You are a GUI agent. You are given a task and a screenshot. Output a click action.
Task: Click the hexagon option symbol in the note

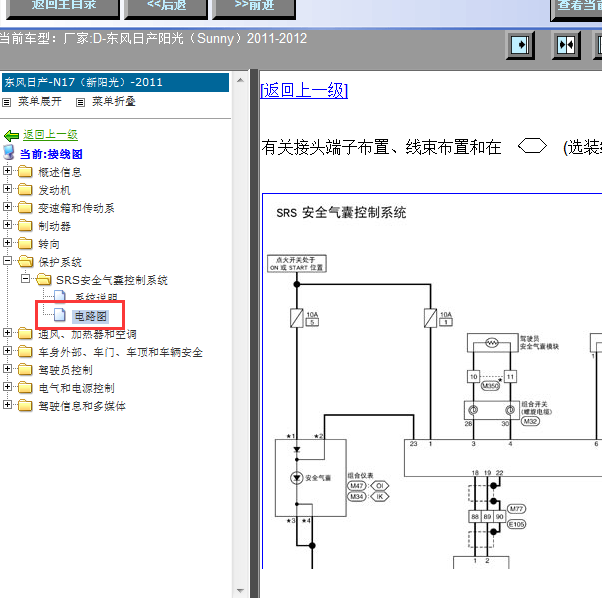[532, 146]
